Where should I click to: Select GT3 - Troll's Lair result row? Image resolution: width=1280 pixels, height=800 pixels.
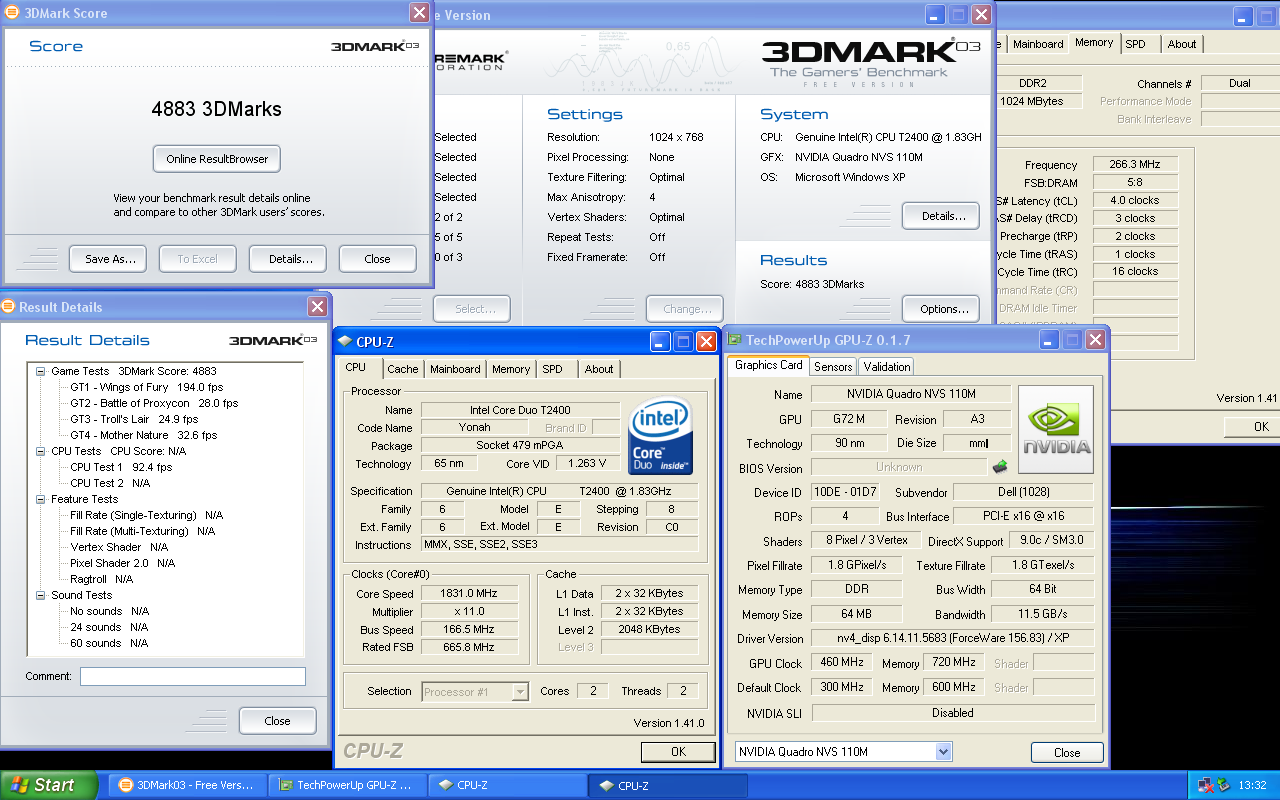point(134,419)
